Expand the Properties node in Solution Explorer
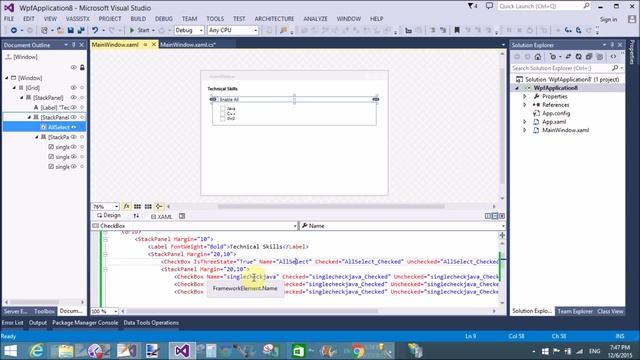640x360 pixels. pos(525,97)
